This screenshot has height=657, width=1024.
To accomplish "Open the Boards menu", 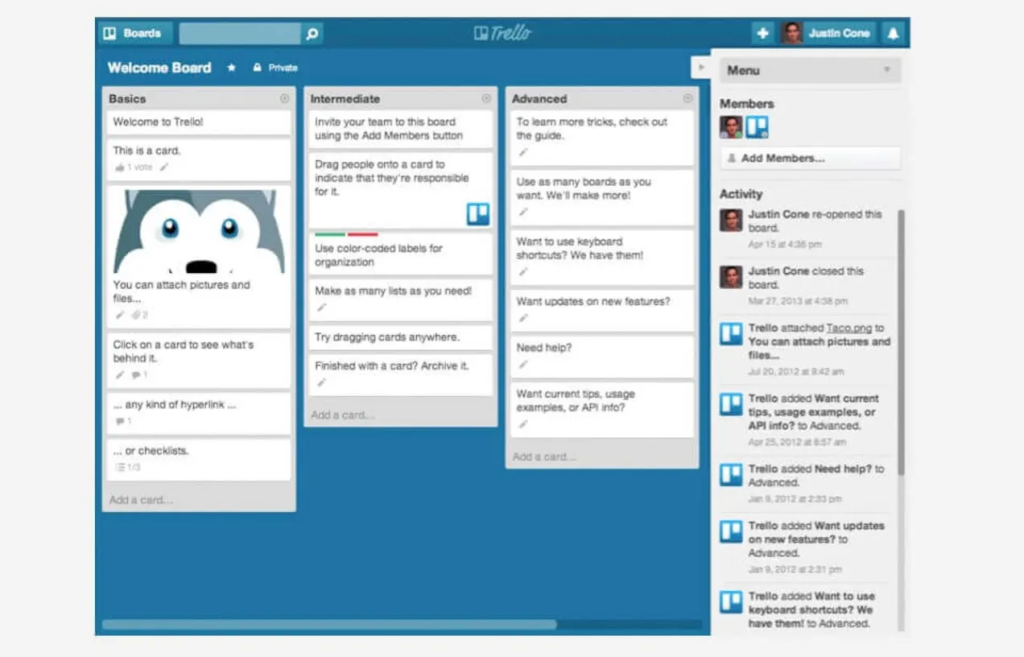I will coord(133,33).
